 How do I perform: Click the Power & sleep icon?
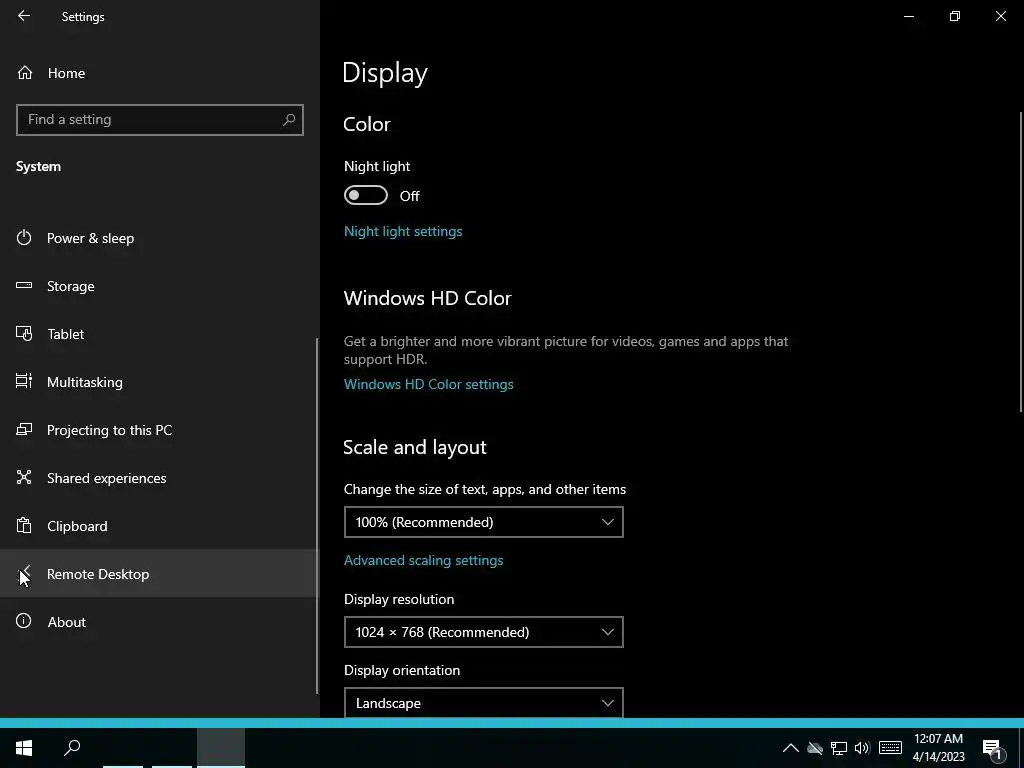(x=24, y=238)
